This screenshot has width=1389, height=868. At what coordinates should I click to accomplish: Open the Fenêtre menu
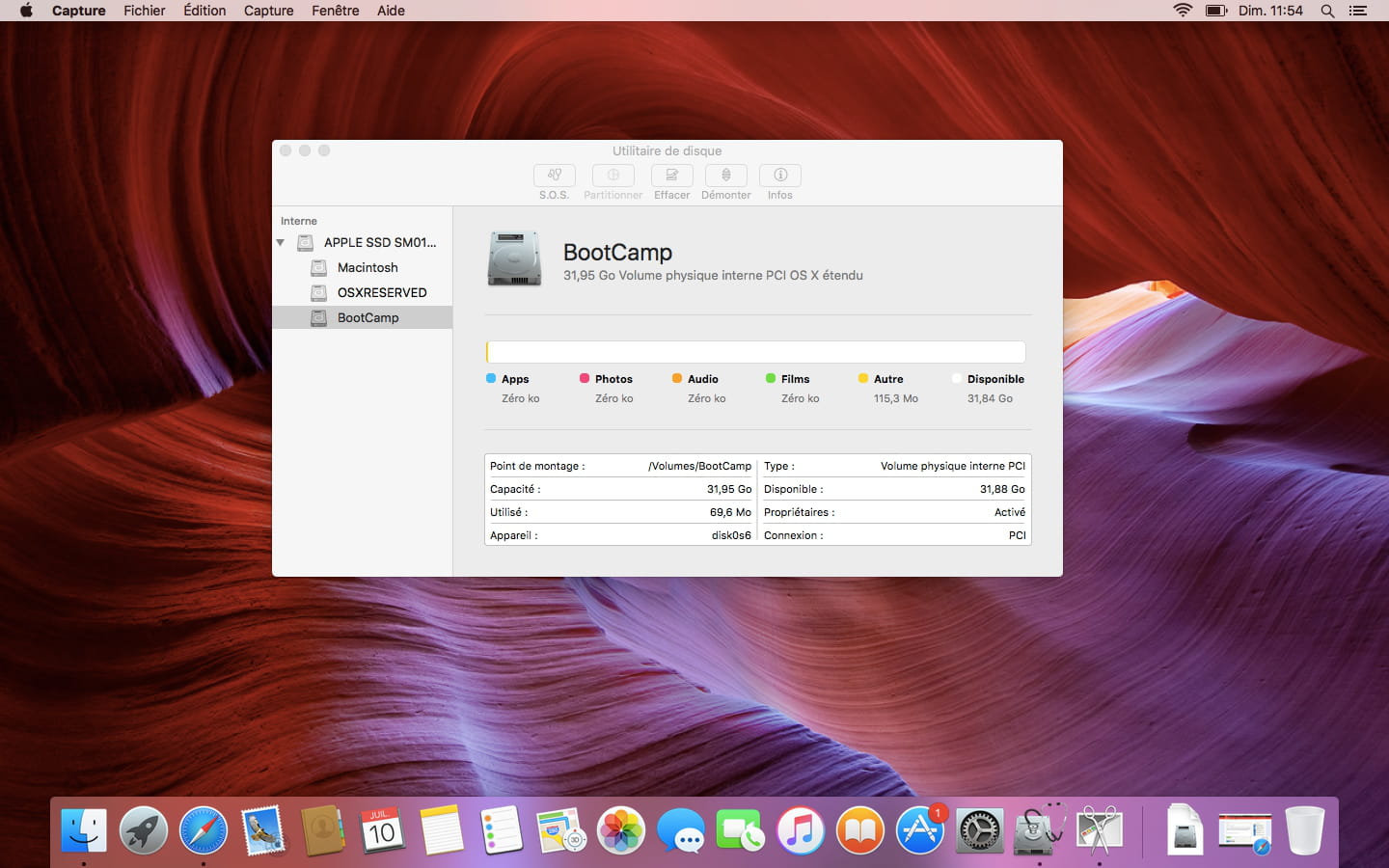point(336,11)
